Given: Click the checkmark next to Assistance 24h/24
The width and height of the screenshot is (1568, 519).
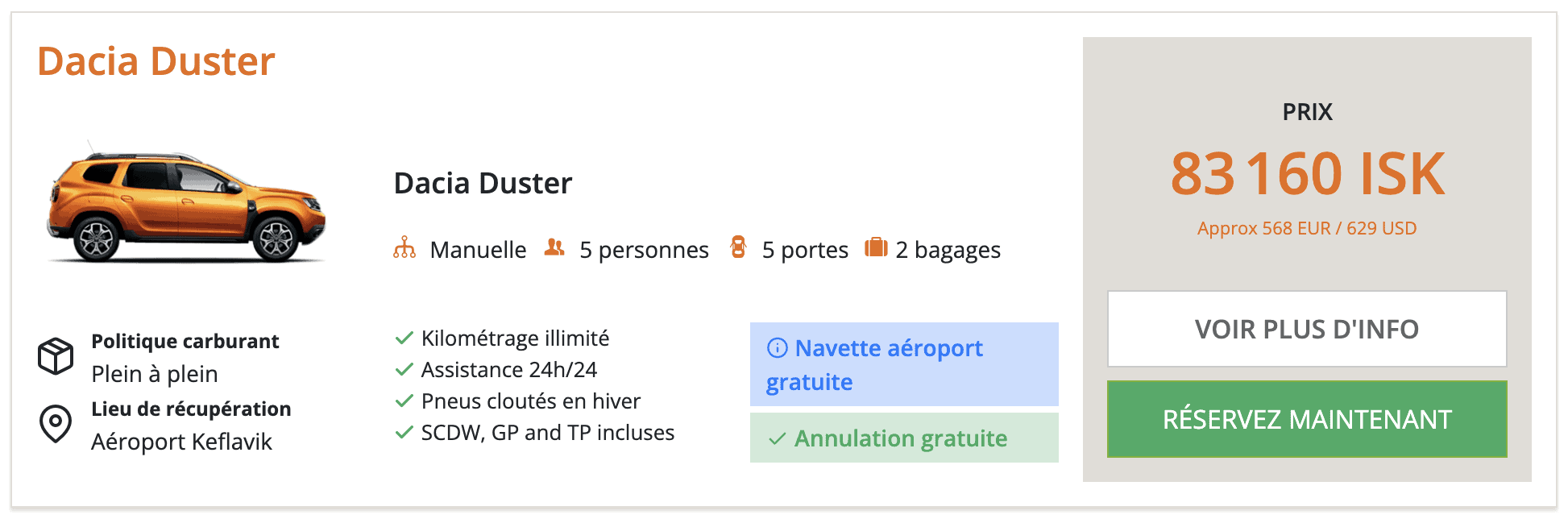Looking at the screenshot, I should click(404, 369).
